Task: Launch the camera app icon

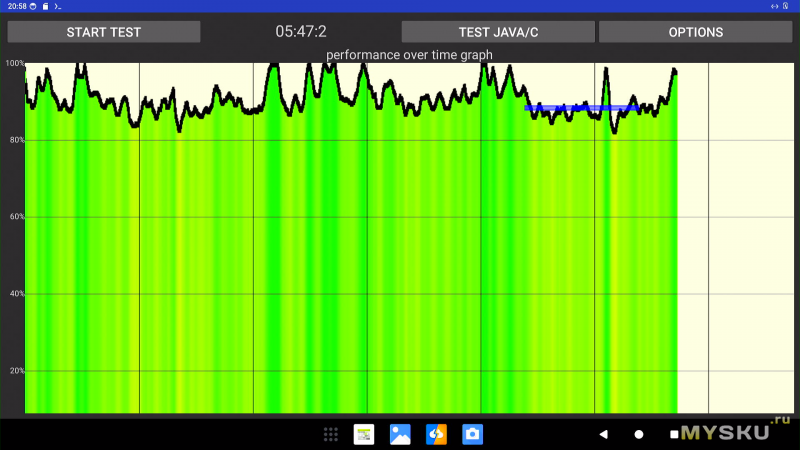Action: pos(472,434)
